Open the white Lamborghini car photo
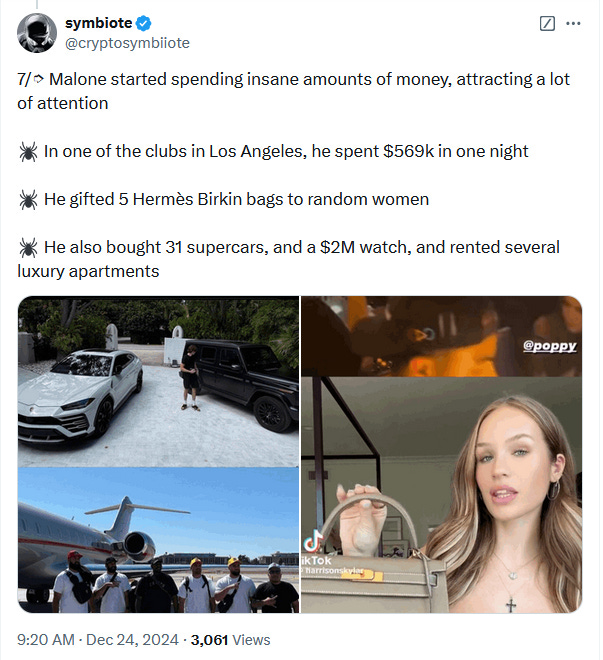Viewport: 603px width, 660px height. (158, 381)
